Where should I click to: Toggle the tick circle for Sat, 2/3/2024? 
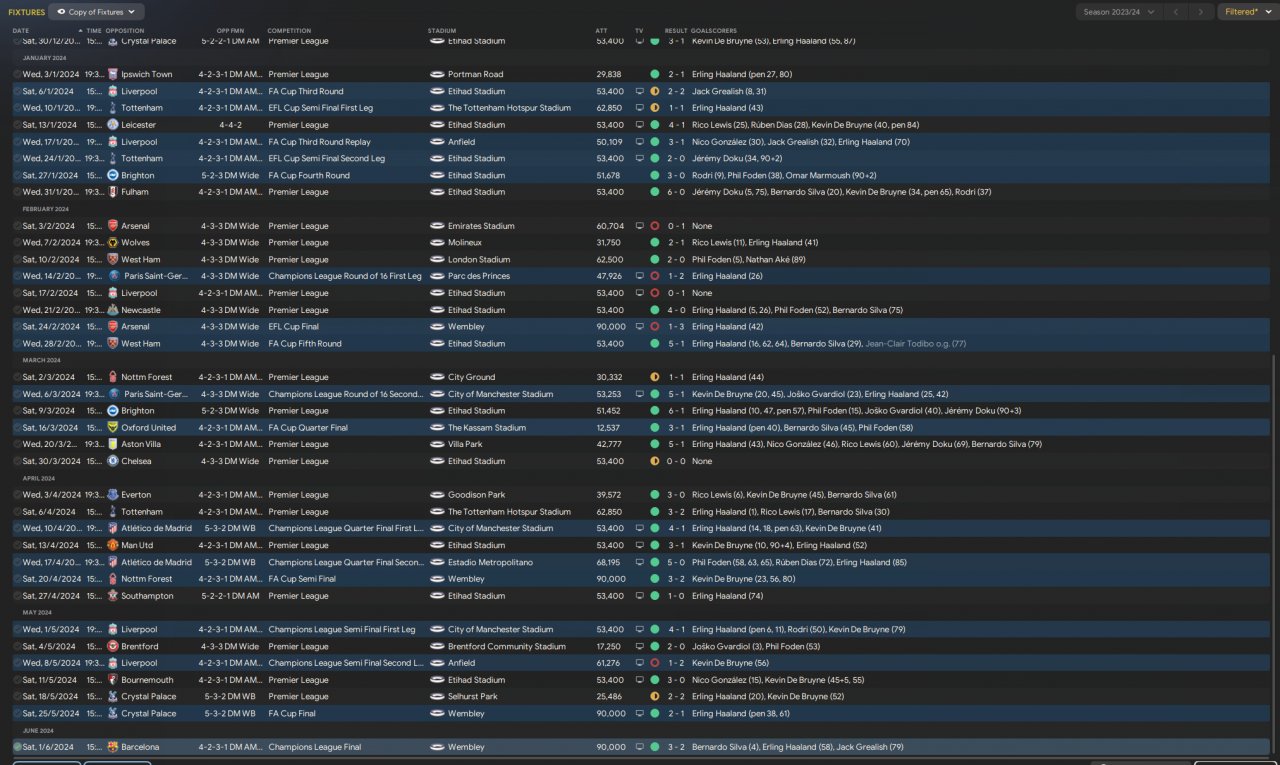17,377
